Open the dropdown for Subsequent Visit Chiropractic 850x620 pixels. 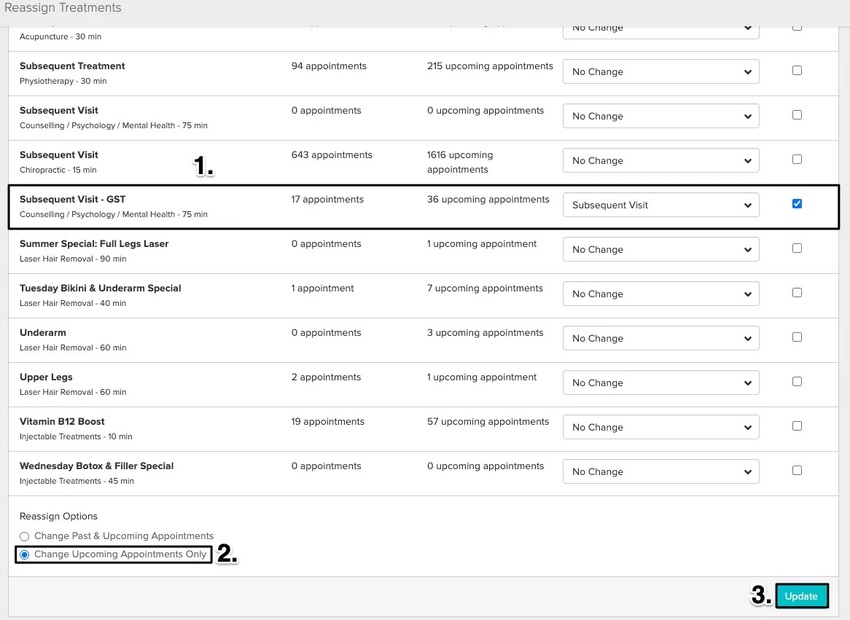click(661, 160)
